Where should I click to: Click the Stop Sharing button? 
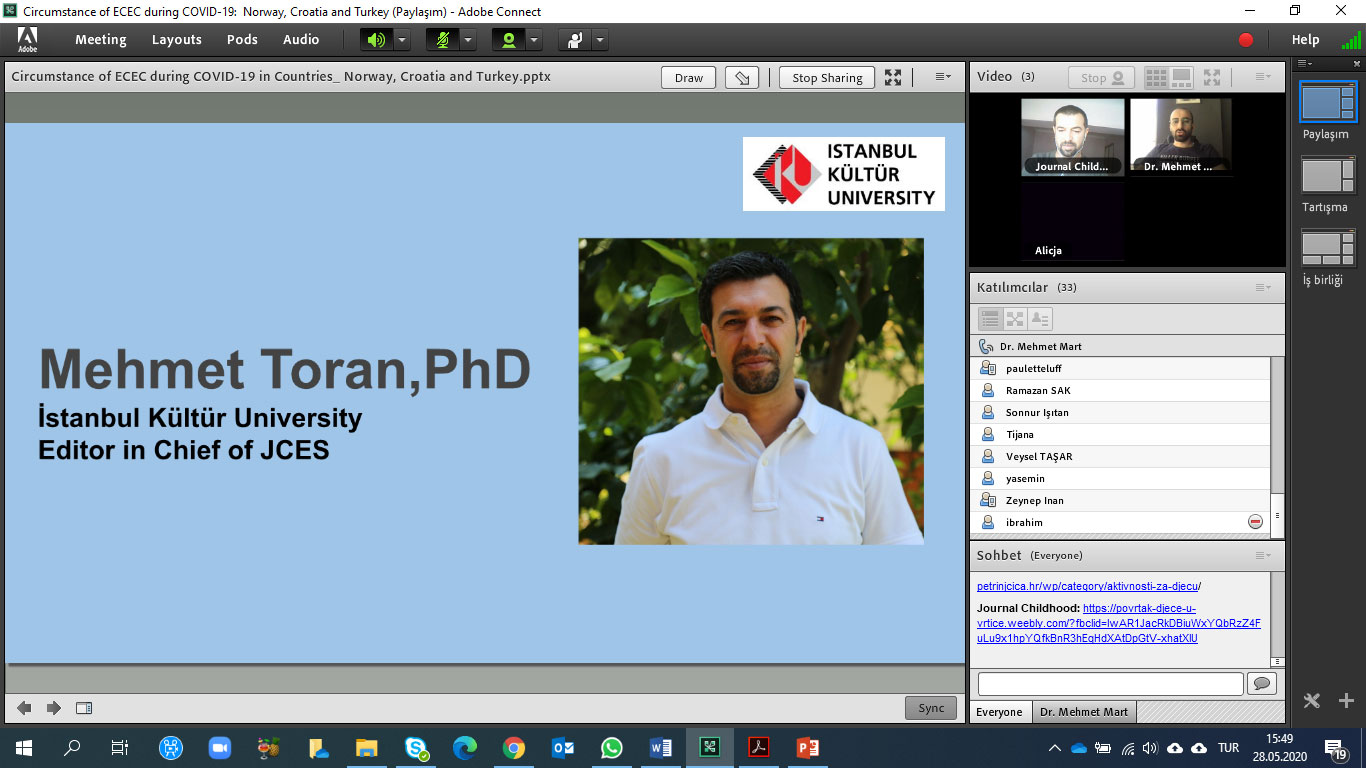(827, 78)
